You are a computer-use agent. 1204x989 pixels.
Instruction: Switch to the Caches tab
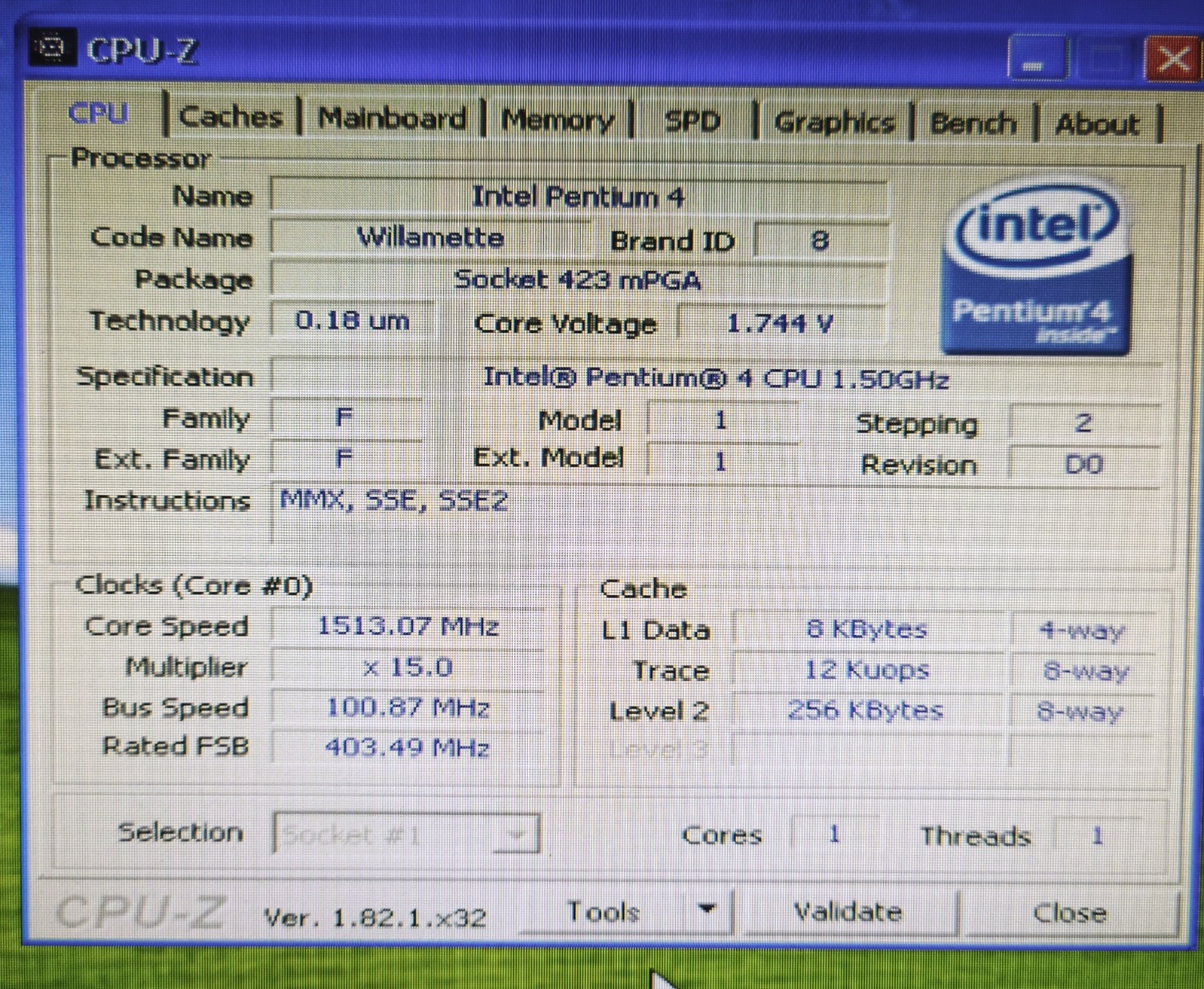pos(231,117)
